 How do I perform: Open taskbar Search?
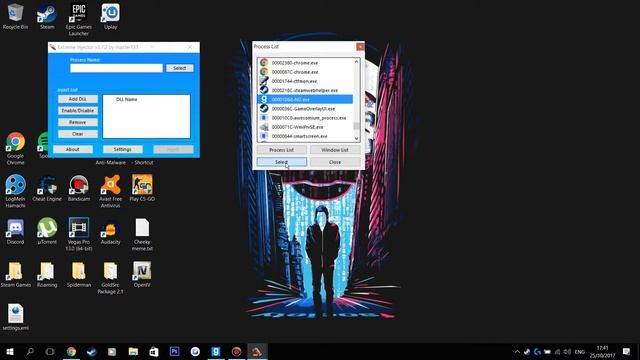pyautogui.click(x=30, y=351)
